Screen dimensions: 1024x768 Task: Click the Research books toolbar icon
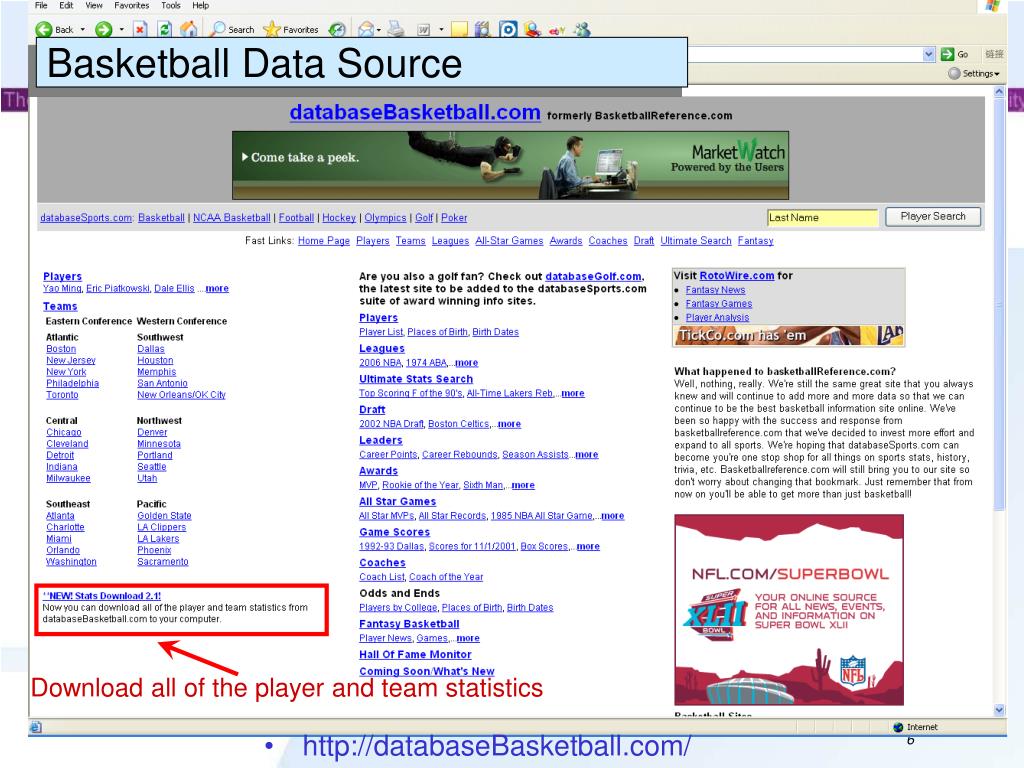(x=483, y=29)
